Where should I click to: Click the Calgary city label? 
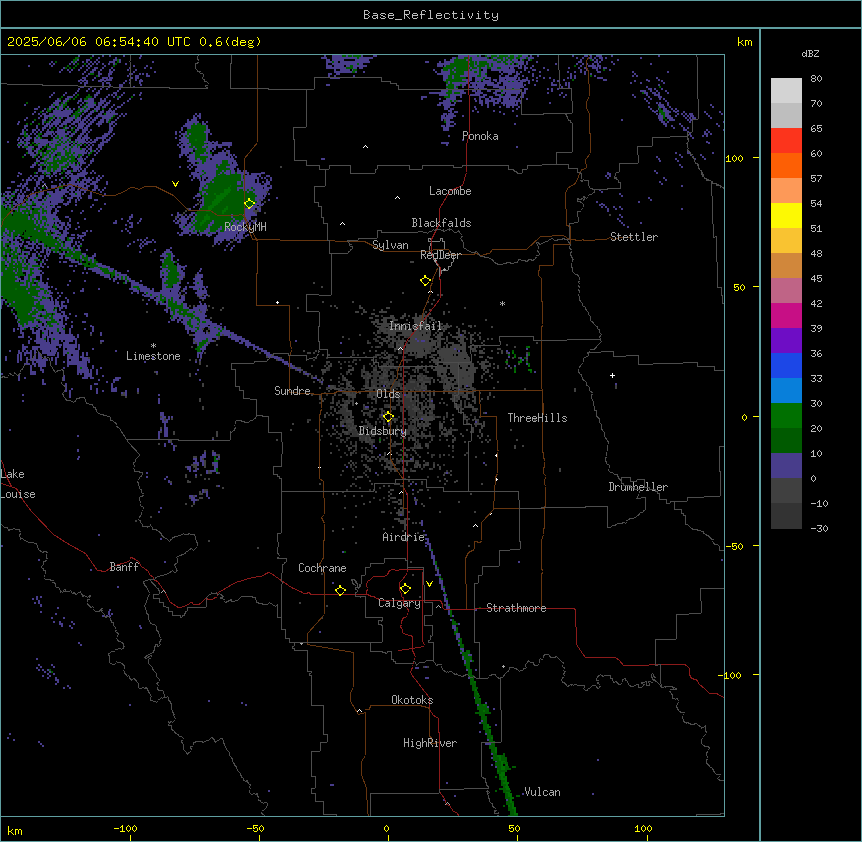pos(400,603)
